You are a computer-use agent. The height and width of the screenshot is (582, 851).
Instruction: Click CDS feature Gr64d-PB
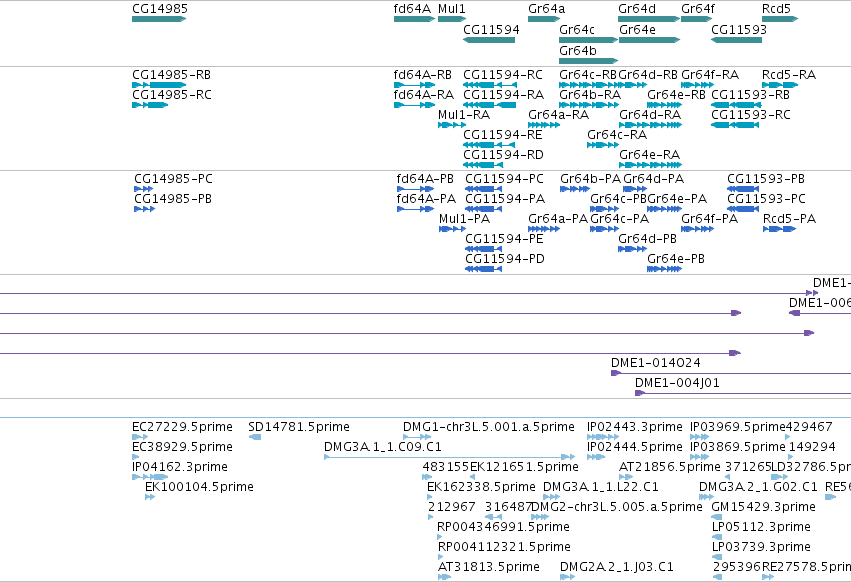632,249
